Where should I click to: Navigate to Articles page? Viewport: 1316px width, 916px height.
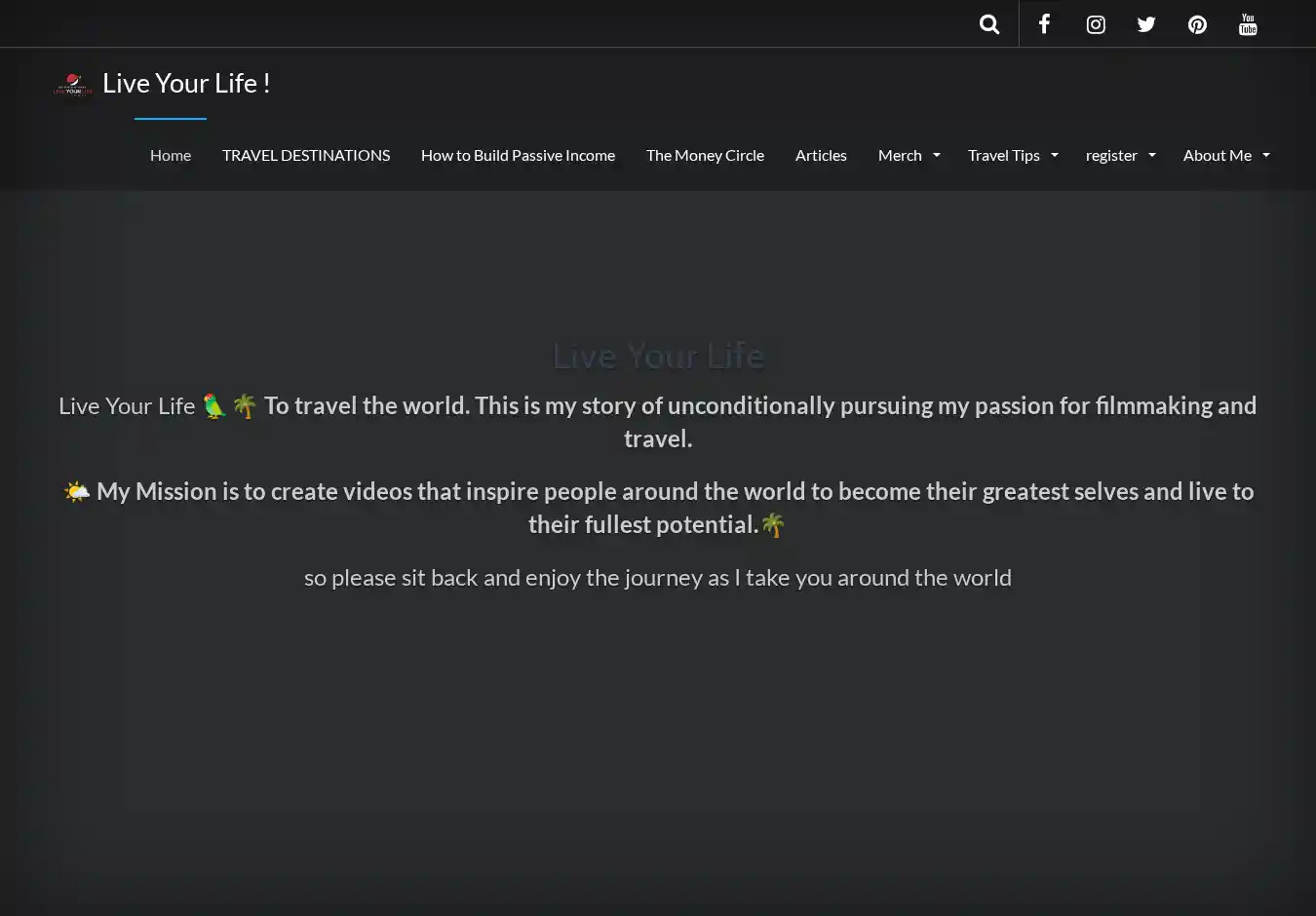point(821,155)
